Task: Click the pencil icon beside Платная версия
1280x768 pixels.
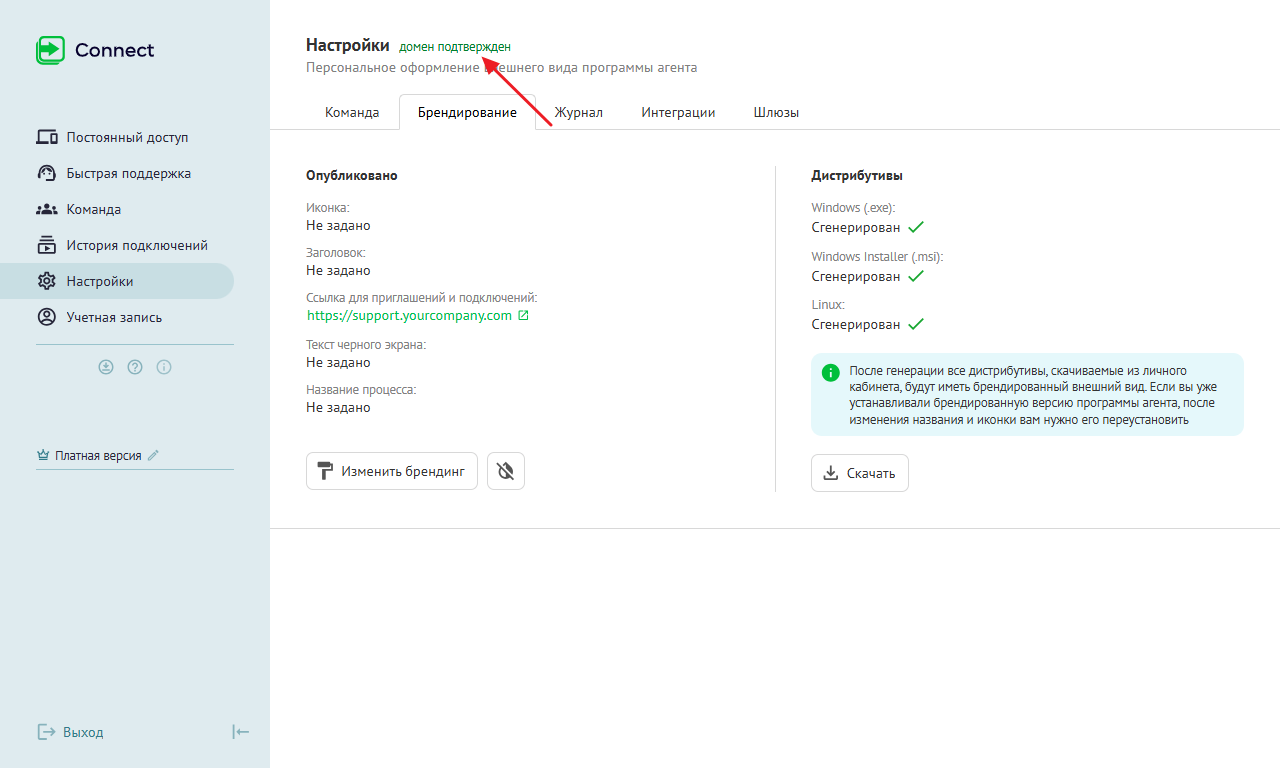Action: point(153,455)
